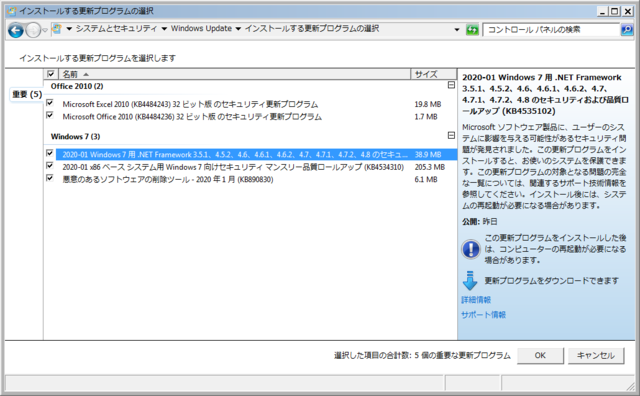Image resolution: width=640 pixels, height=396 pixels.
Task: Click the Windows 7 (3) group header
Action: click(75, 136)
